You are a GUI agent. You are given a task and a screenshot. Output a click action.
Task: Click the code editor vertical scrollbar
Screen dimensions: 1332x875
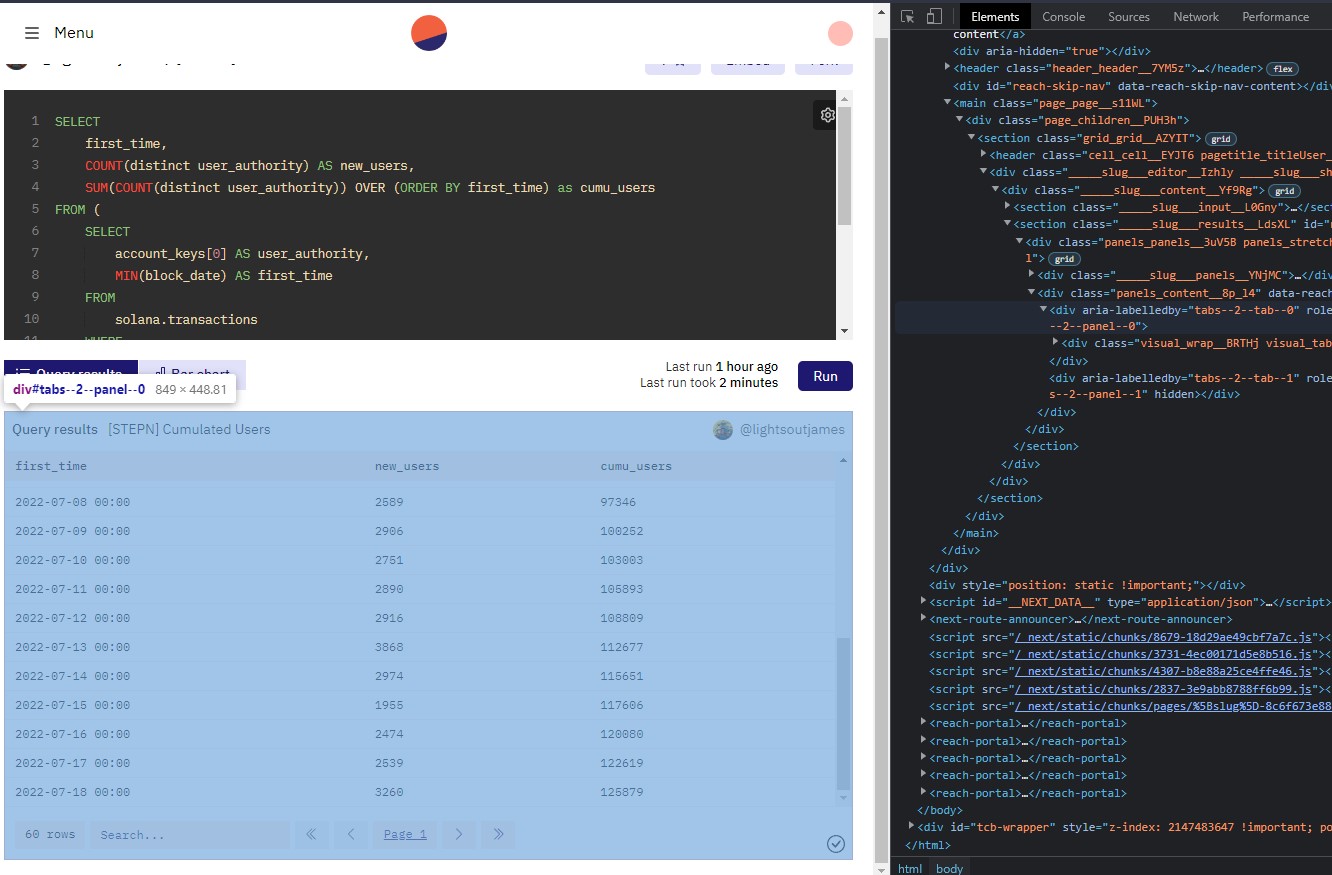tap(845, 165)
